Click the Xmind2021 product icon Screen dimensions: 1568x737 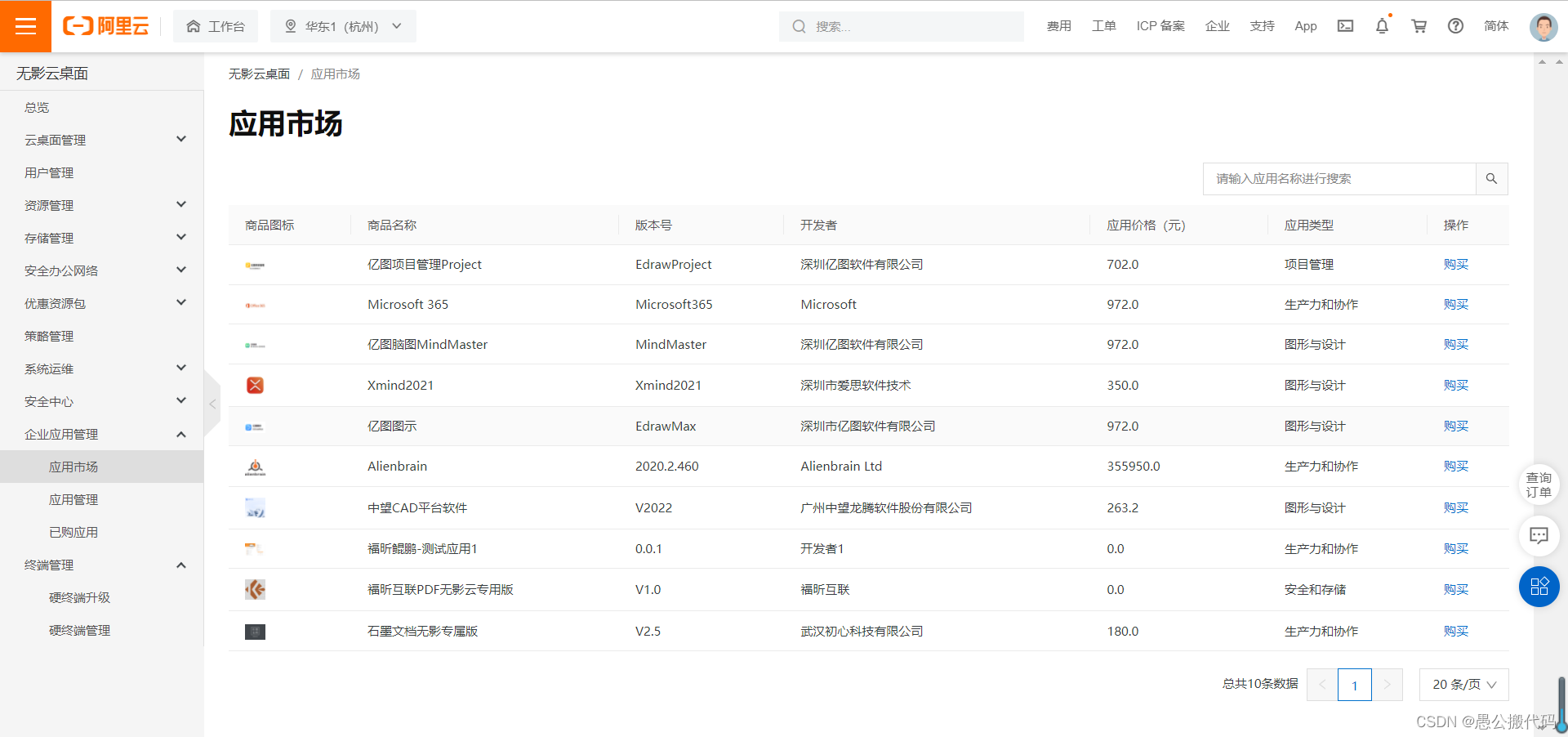point(255,385)
